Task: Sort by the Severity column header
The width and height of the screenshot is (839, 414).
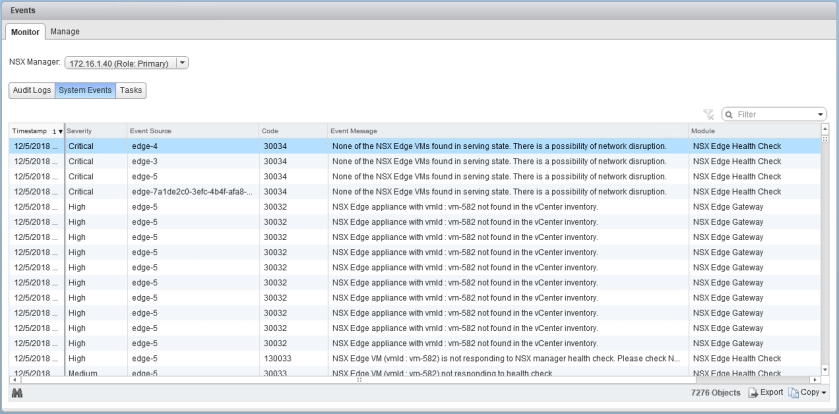Action: pos(92,131)
